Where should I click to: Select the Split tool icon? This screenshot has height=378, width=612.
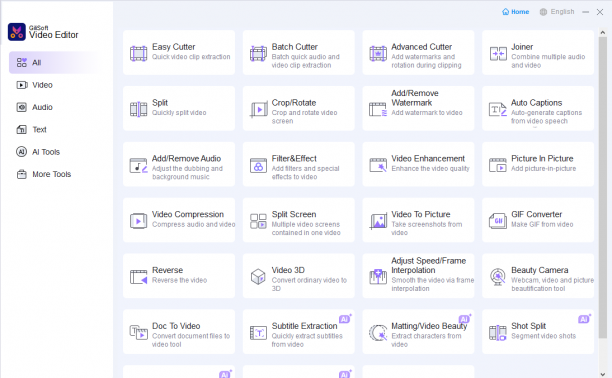click(x=139, y=109)
